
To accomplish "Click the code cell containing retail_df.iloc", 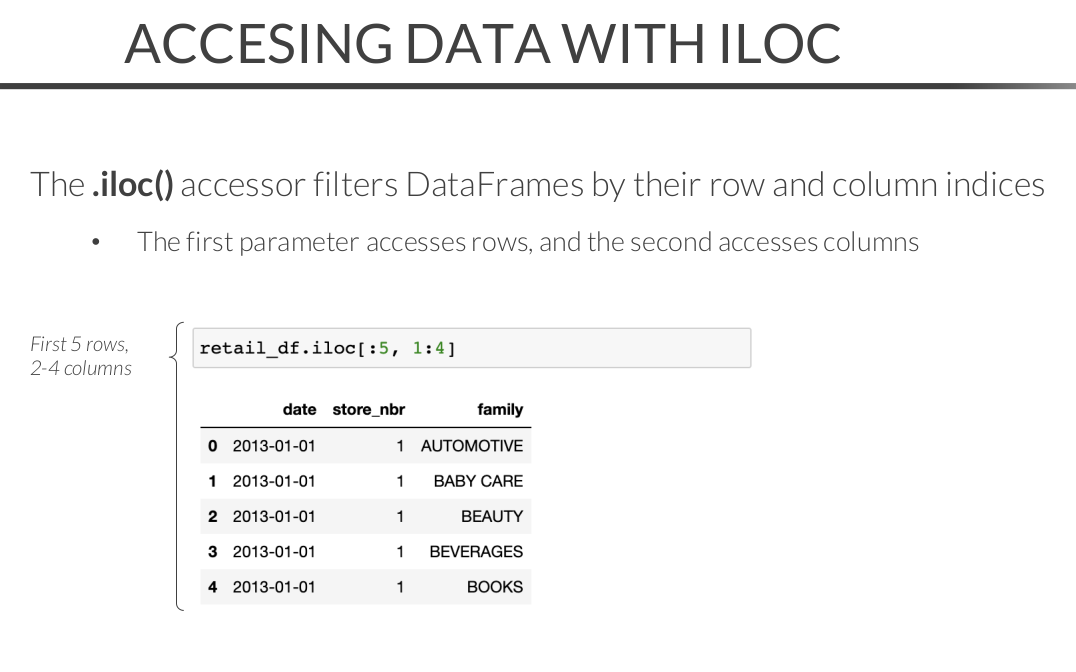I will (x=470, y=348).
